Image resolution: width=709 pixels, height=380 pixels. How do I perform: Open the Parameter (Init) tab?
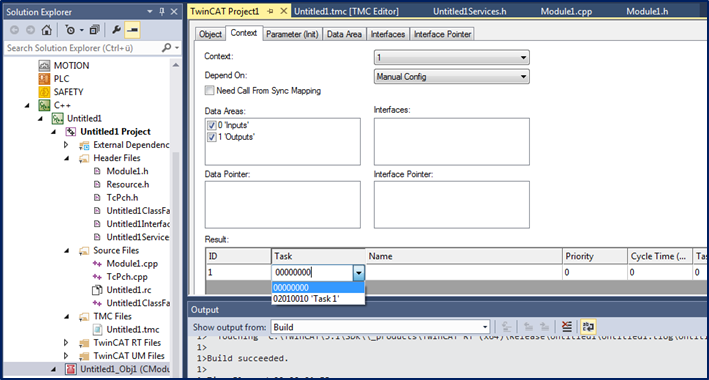pos(292,34)
